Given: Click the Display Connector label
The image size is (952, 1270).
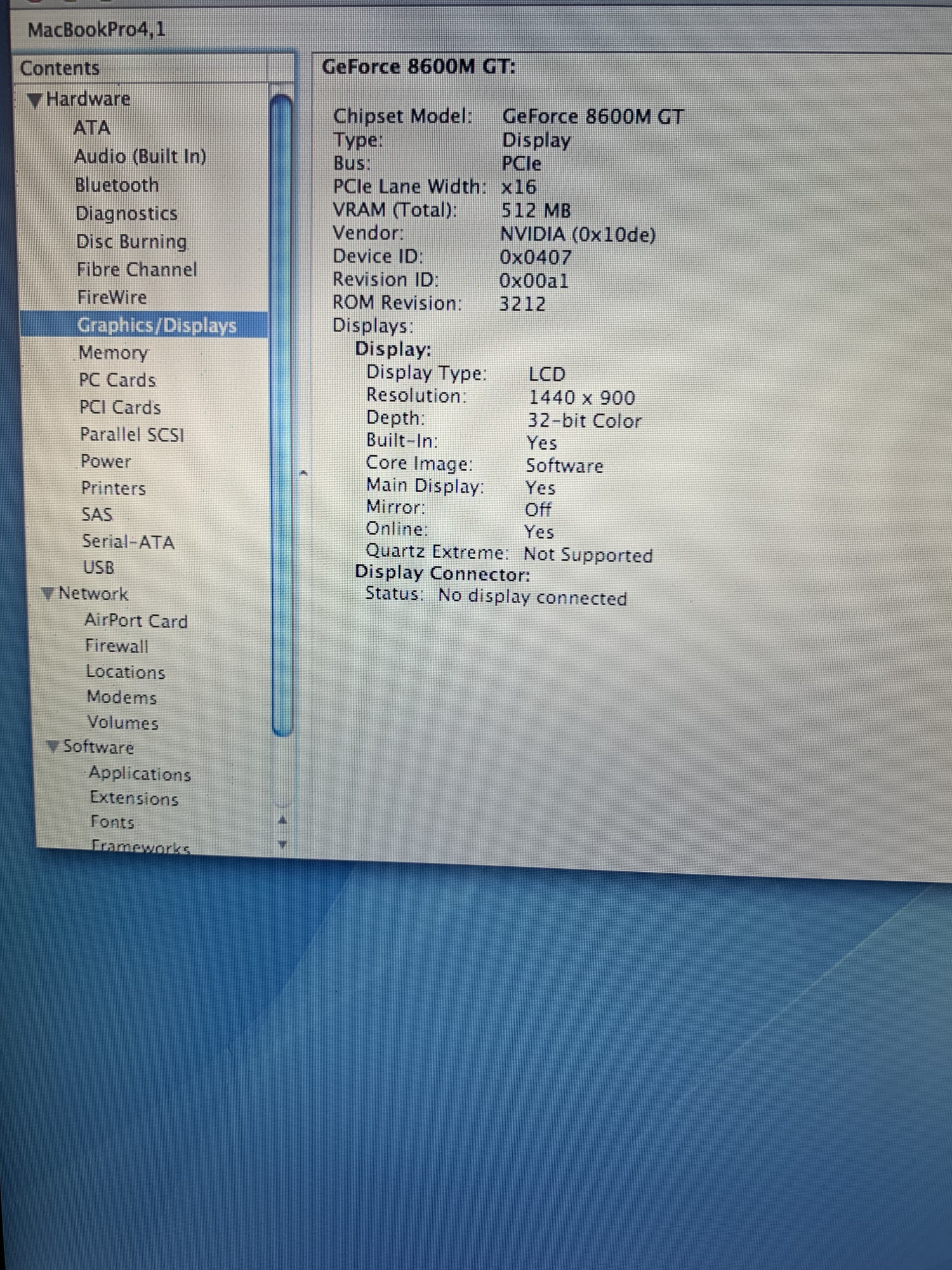Looking at the screenshot, I should click(x=442, y=573).
